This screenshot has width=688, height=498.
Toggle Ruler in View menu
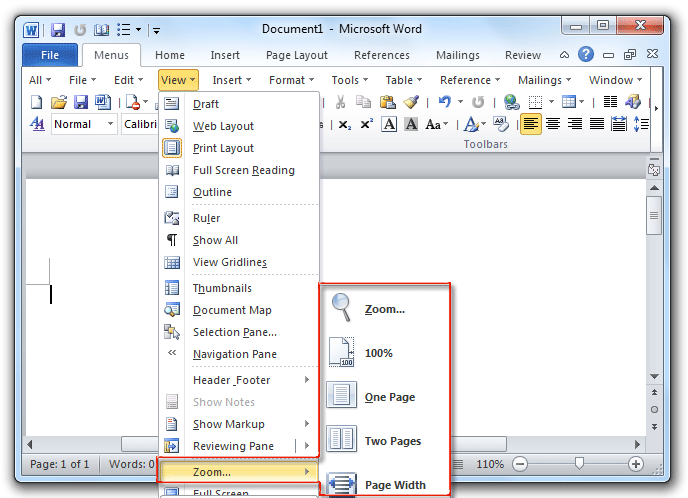pyautogui.click(x=240, y=218)
